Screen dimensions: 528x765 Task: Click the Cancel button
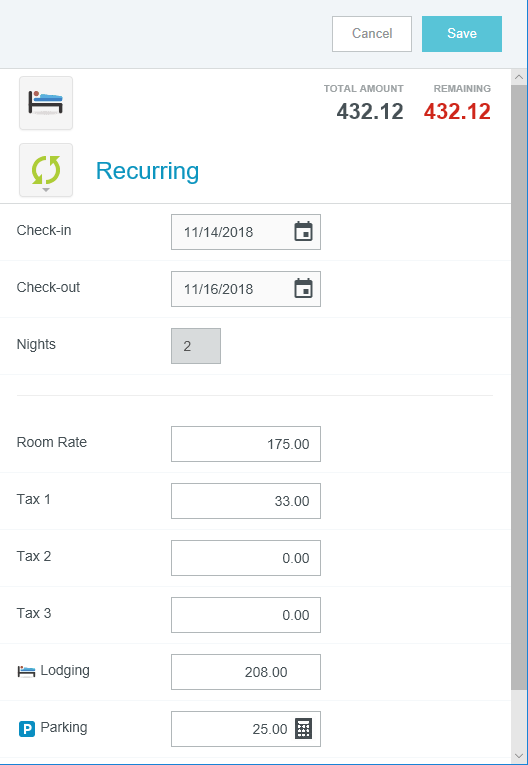372,34
